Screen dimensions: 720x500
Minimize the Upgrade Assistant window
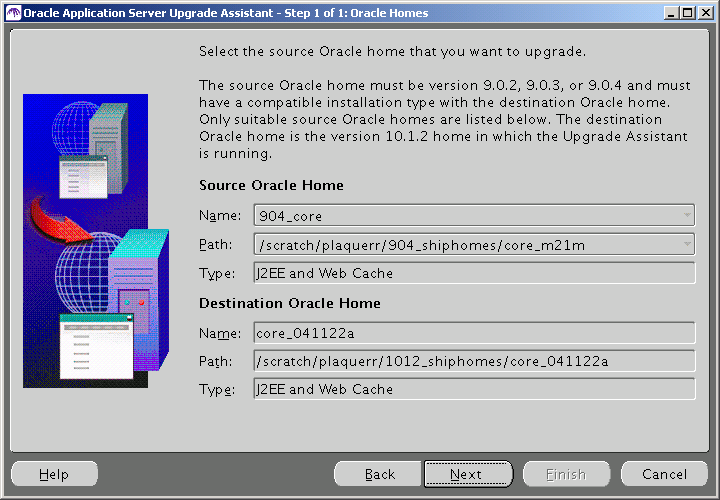tap(671, 13)
